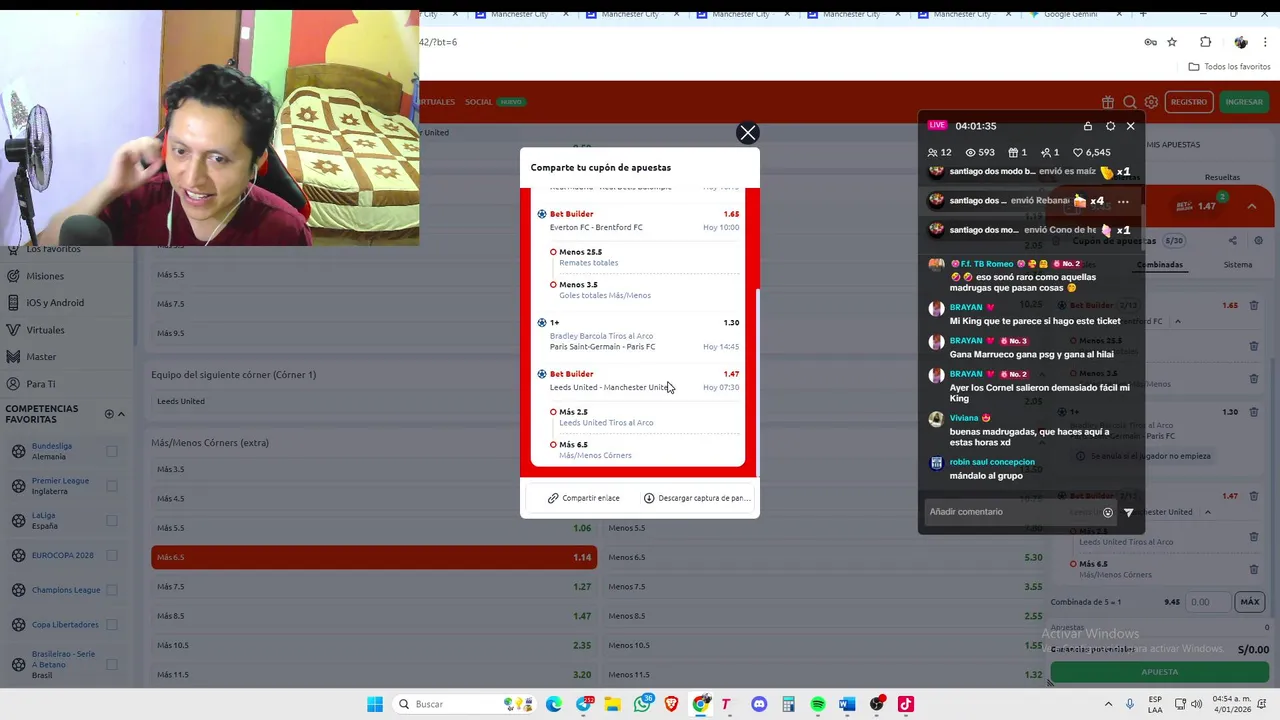The height and width of the screenshot is (720, 1280).
Task: Click share icon in Cupón de apuestas
Action: pos(1232,241)
